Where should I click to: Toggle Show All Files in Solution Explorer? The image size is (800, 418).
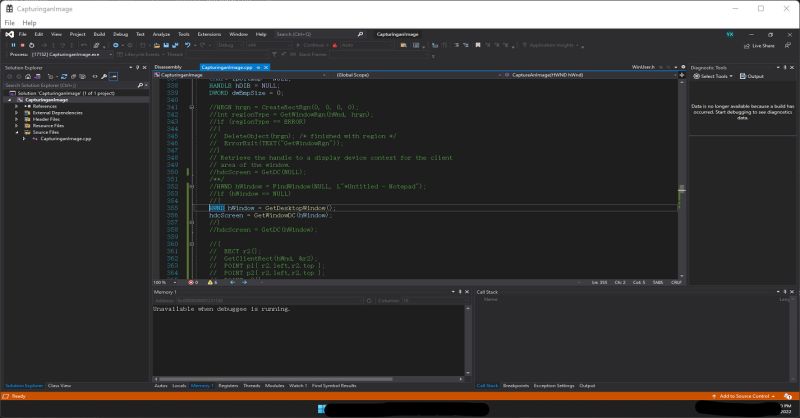[82, 77]
